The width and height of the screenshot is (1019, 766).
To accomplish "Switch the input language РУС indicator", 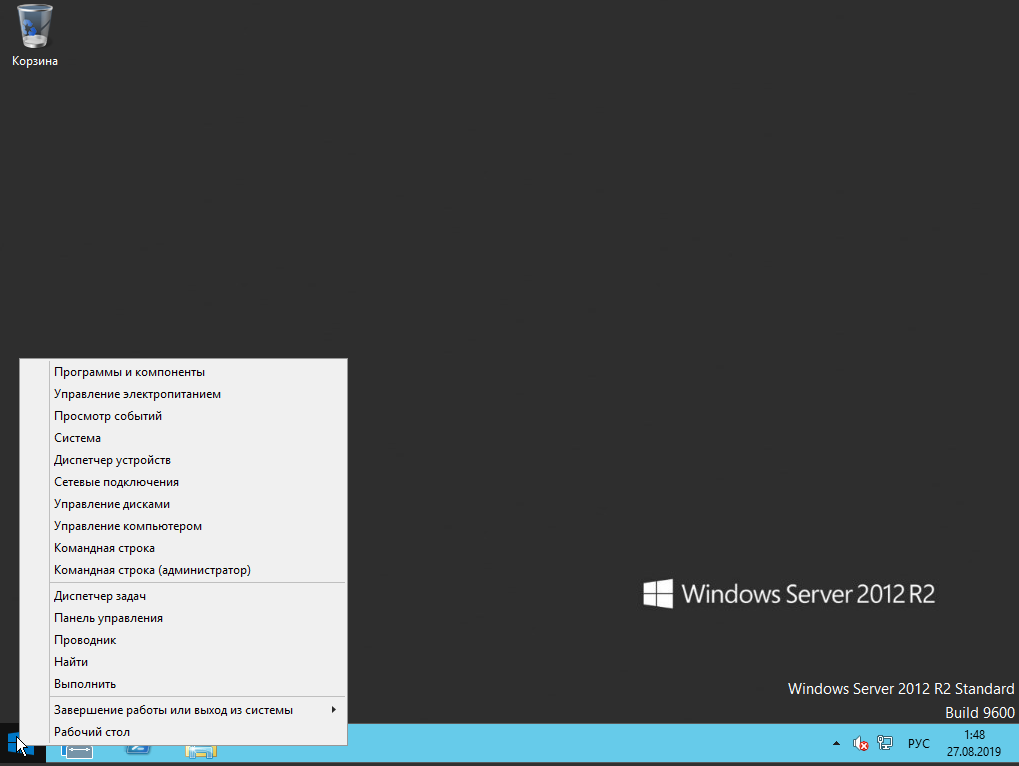I will coord(918,743).
